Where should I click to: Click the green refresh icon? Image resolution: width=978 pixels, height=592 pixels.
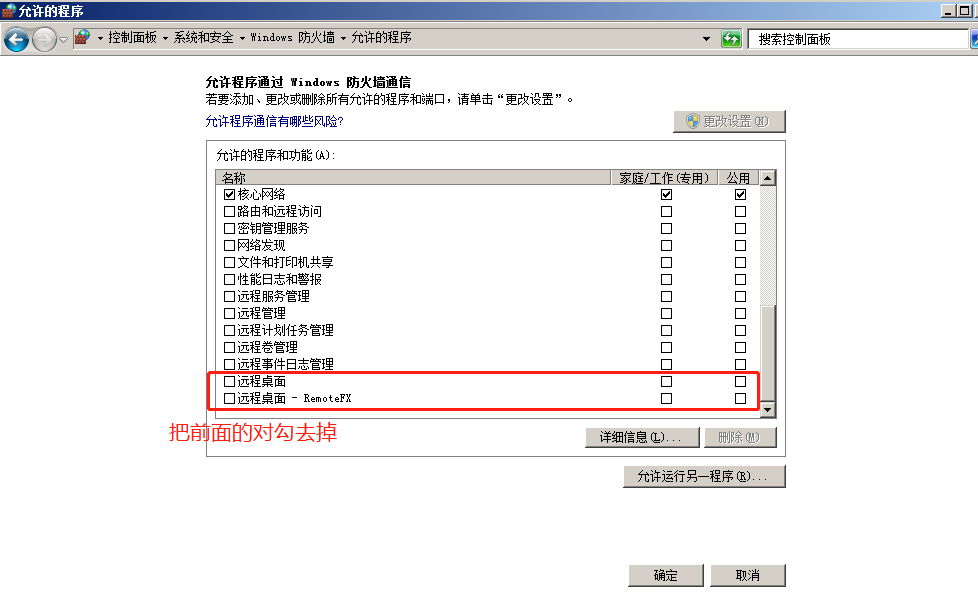(731, 39)
